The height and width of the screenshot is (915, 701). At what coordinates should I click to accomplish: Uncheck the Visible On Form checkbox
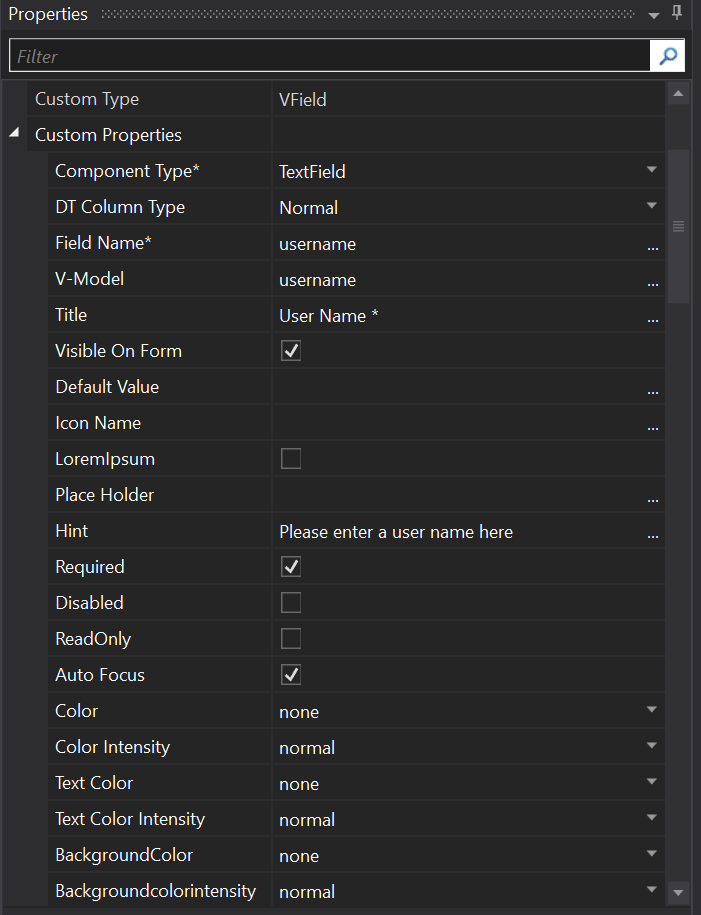click(x=291, y=351)
